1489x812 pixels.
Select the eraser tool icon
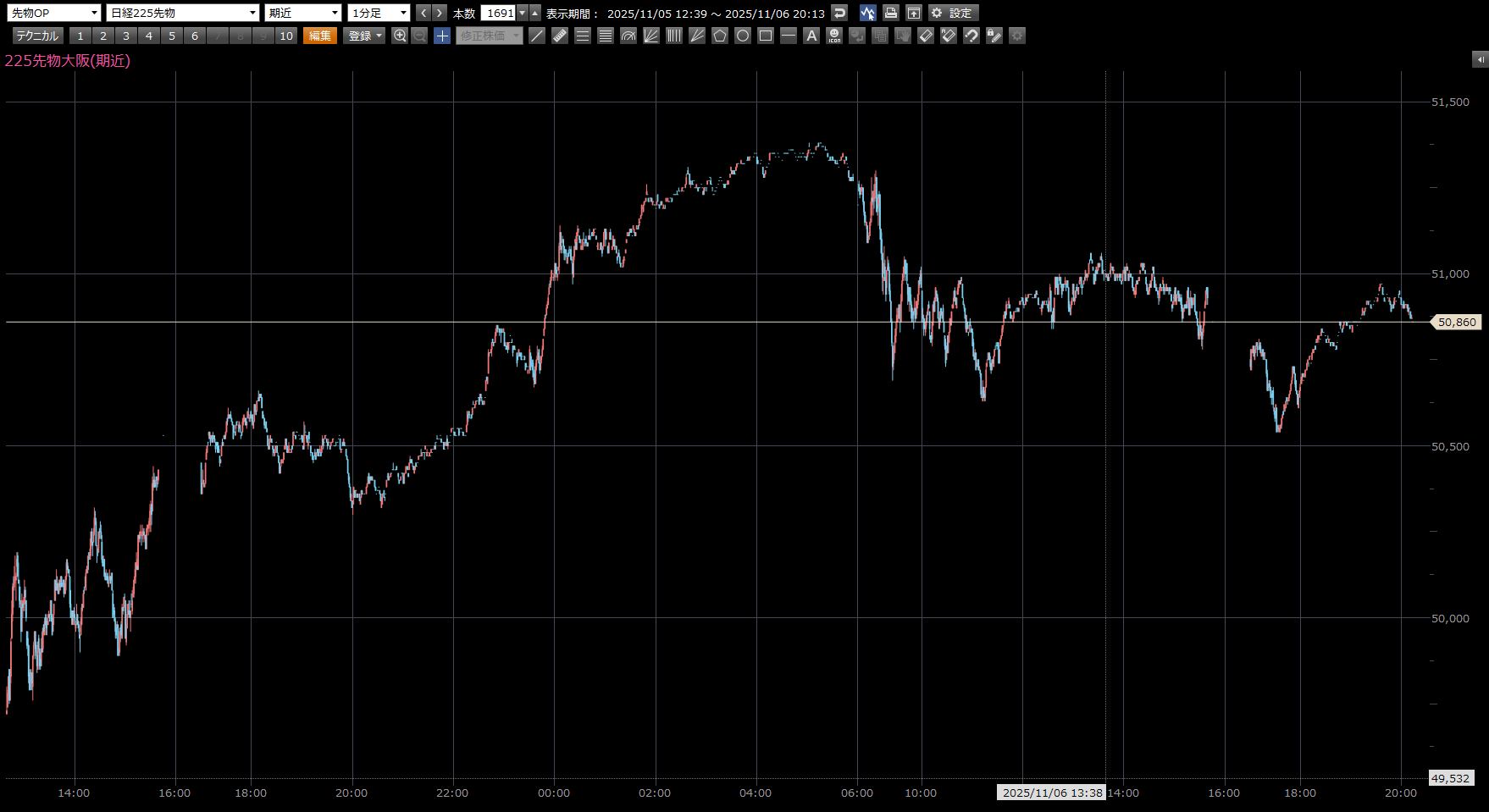click(926, 36)
